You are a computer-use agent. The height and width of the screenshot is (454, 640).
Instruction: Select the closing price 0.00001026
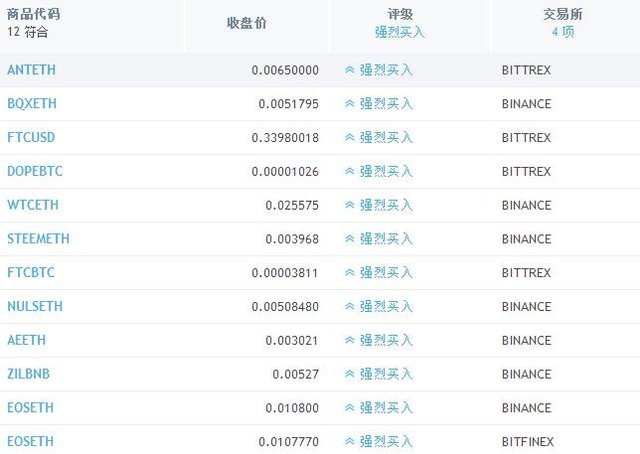click(285, 171)
